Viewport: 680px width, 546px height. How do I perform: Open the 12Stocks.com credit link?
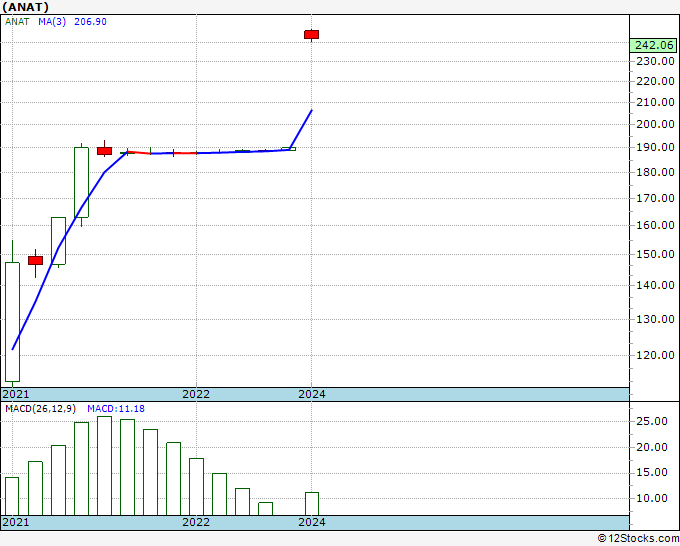638,538
